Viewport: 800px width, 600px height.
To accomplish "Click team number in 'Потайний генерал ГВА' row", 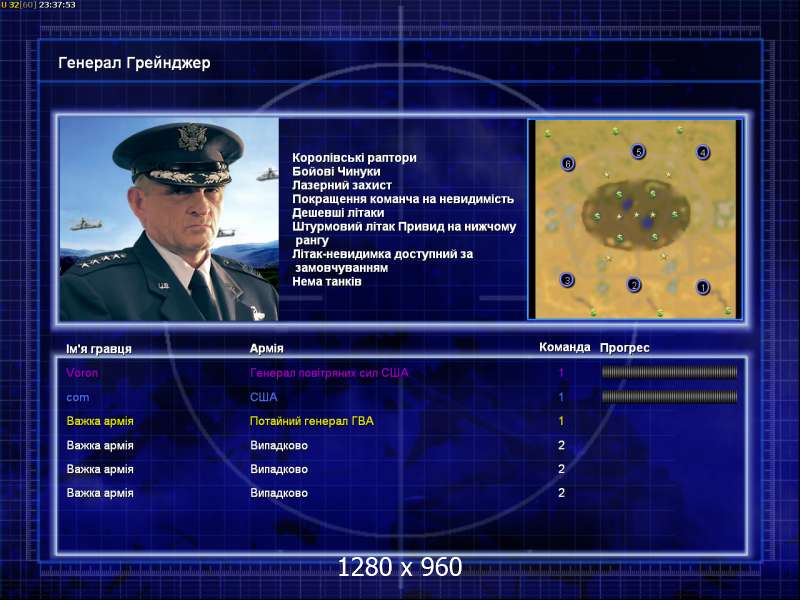I will [x=561, y=421].
